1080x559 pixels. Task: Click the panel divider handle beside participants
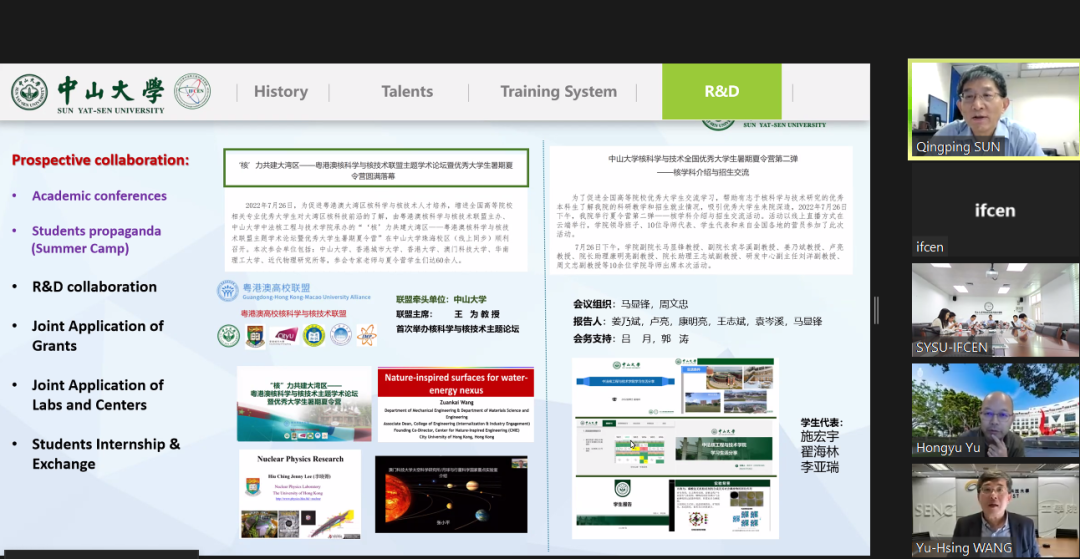tap(877, 310)
